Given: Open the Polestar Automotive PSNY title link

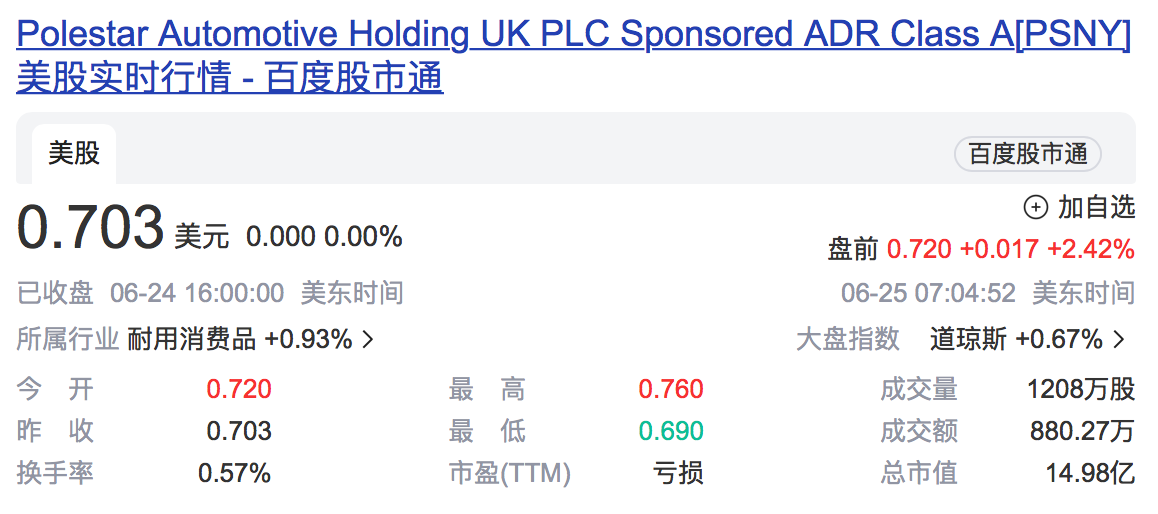Looking at the screenshot, I should point(573,36).
